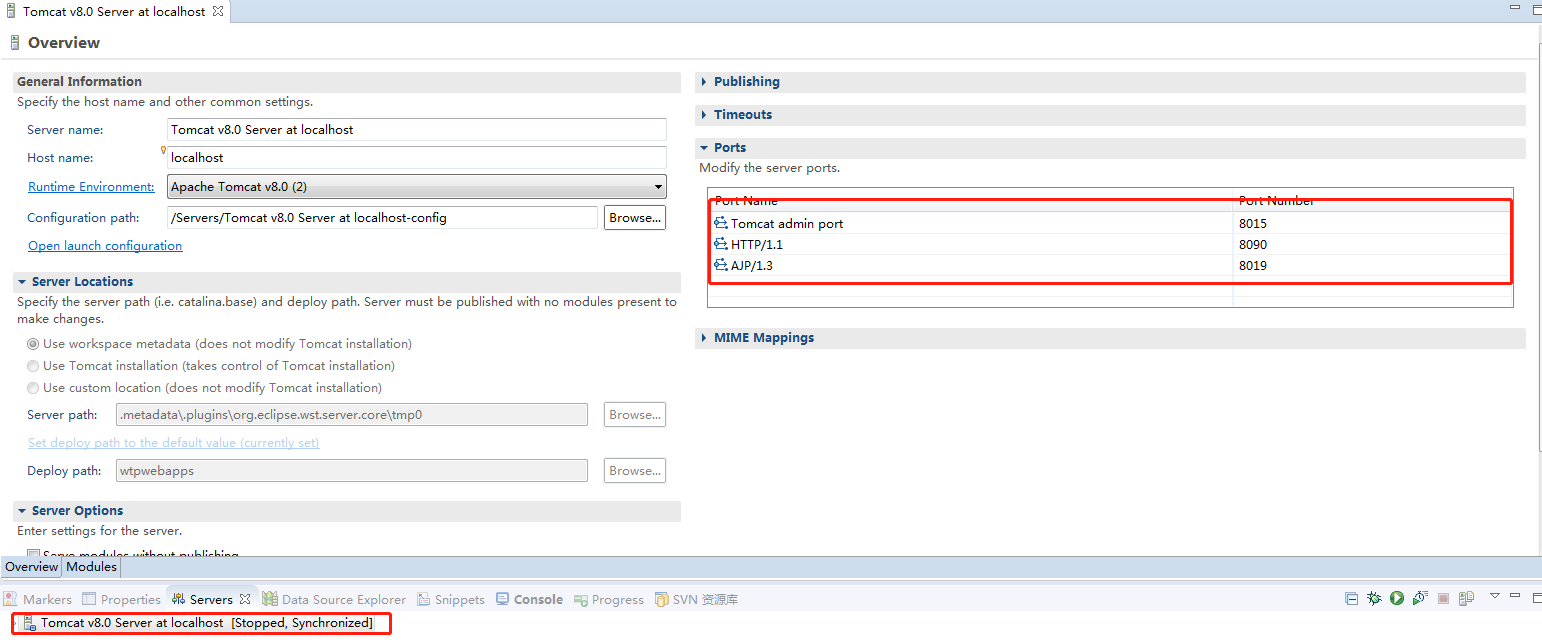
Task: Switch to the Overview bottom tab
Action: 31,567
